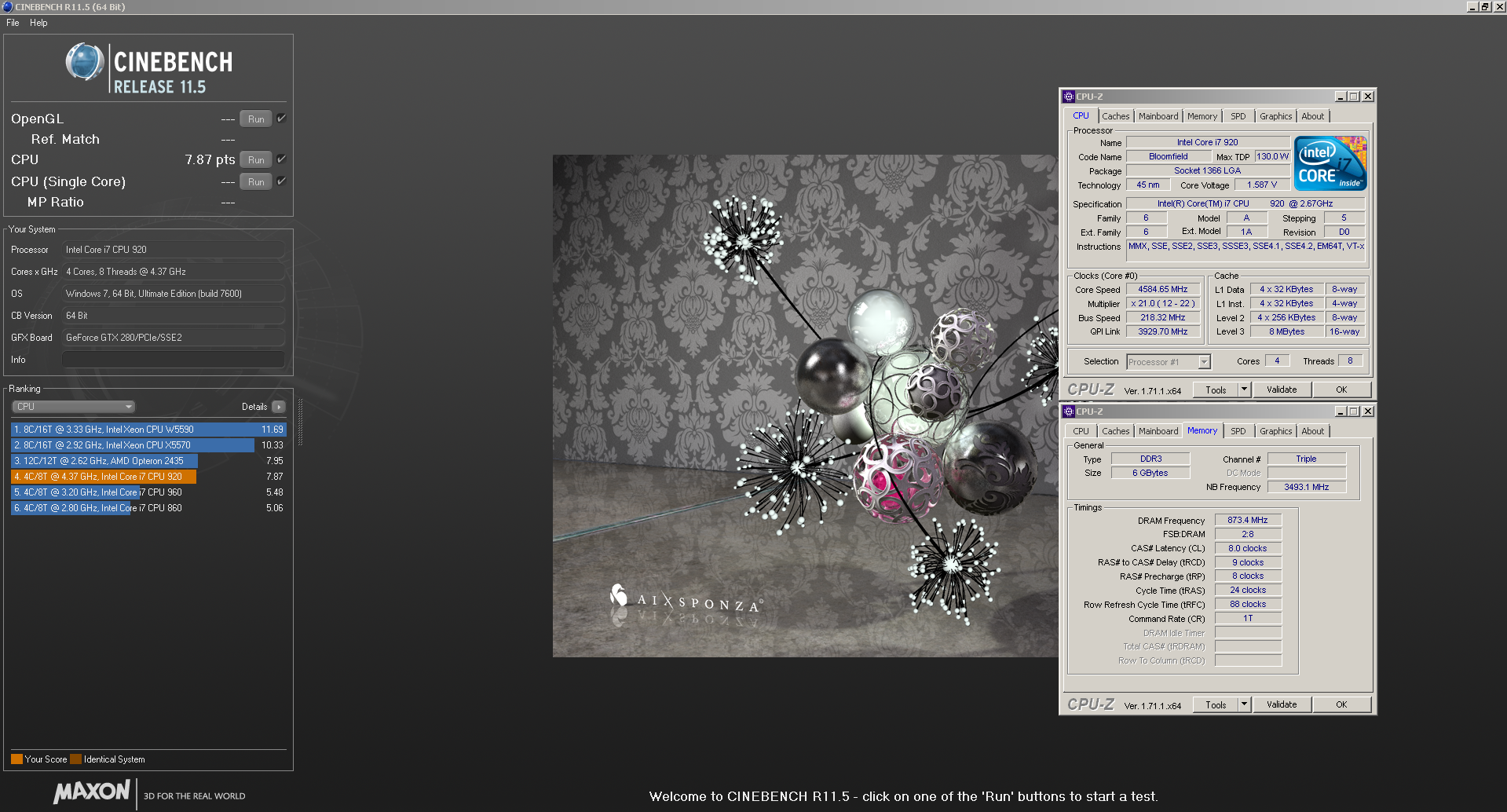Open Tools dropdown arrow in upper CPU-Z
The width and height of the screenshot is (1507, 812).
[x=1244, y=390]
